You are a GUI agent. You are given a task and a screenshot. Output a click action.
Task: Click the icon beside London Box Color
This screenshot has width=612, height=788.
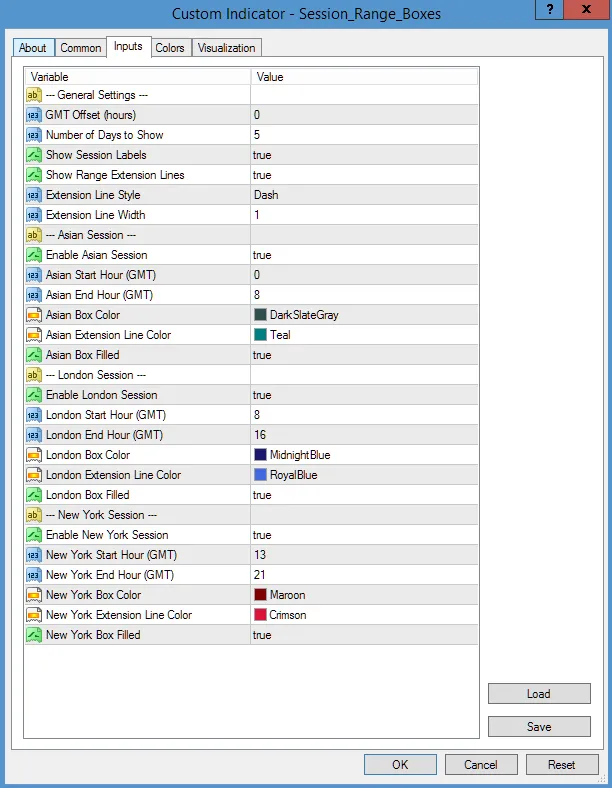[34, 455]
